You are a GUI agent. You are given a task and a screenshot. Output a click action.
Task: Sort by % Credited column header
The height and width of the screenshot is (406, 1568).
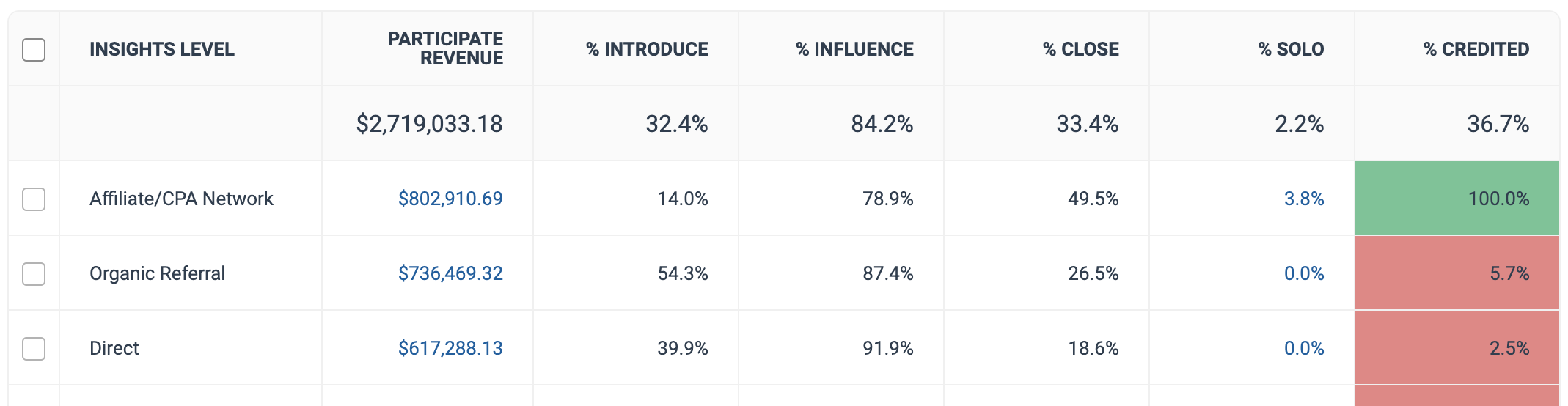point(1476,49)
